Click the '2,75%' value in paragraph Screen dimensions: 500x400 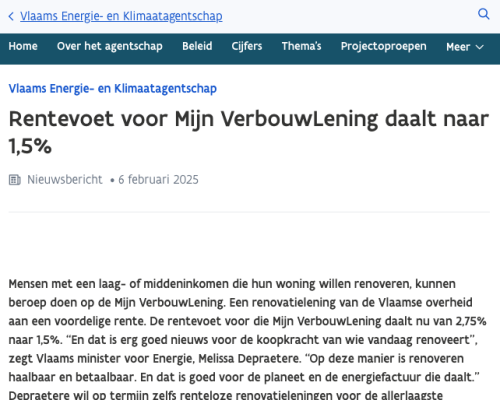pyautogui.click(x=471, y=321)
